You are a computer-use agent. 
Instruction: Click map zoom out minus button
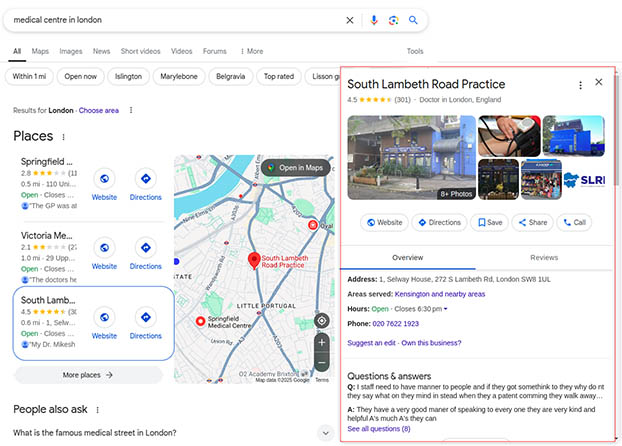point(321,362)
